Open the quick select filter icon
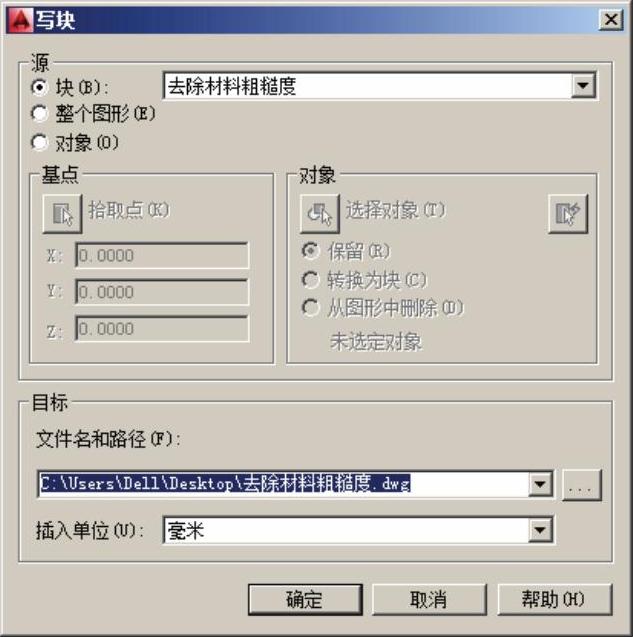The height and width of the screenshot is (637, 633). click(568, 213)
